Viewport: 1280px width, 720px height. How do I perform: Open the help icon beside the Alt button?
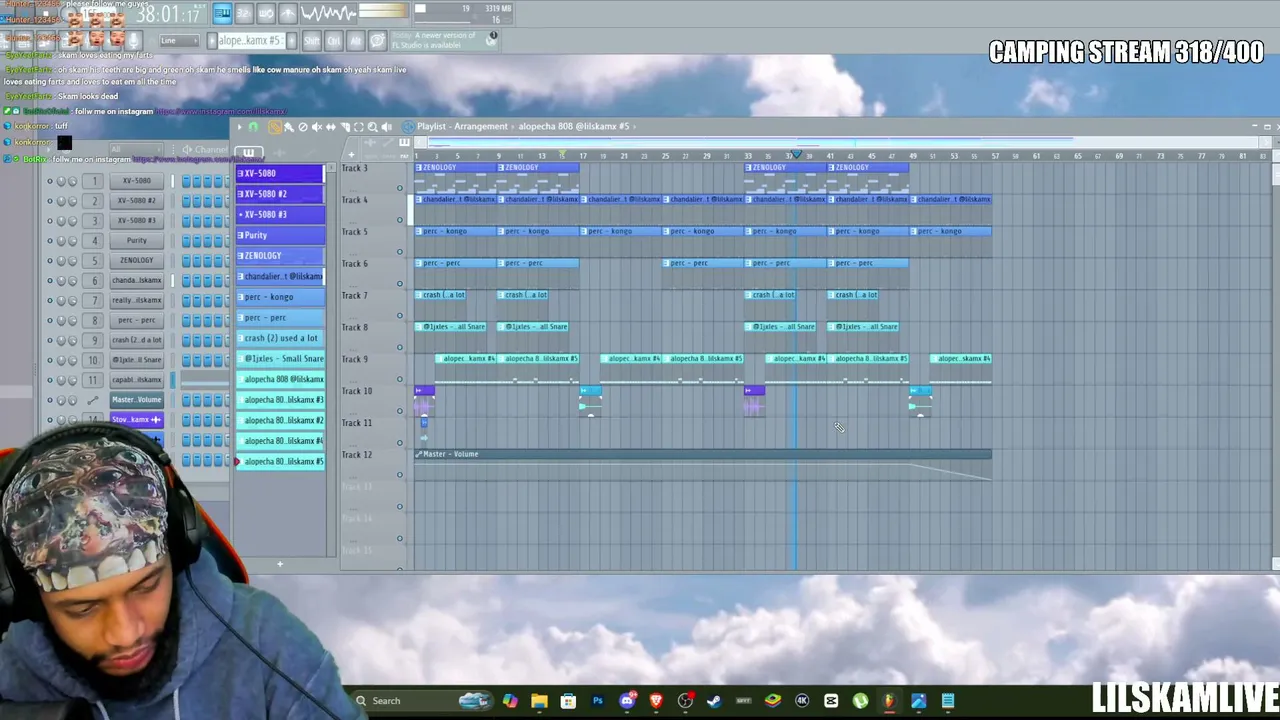pos(377,40)
